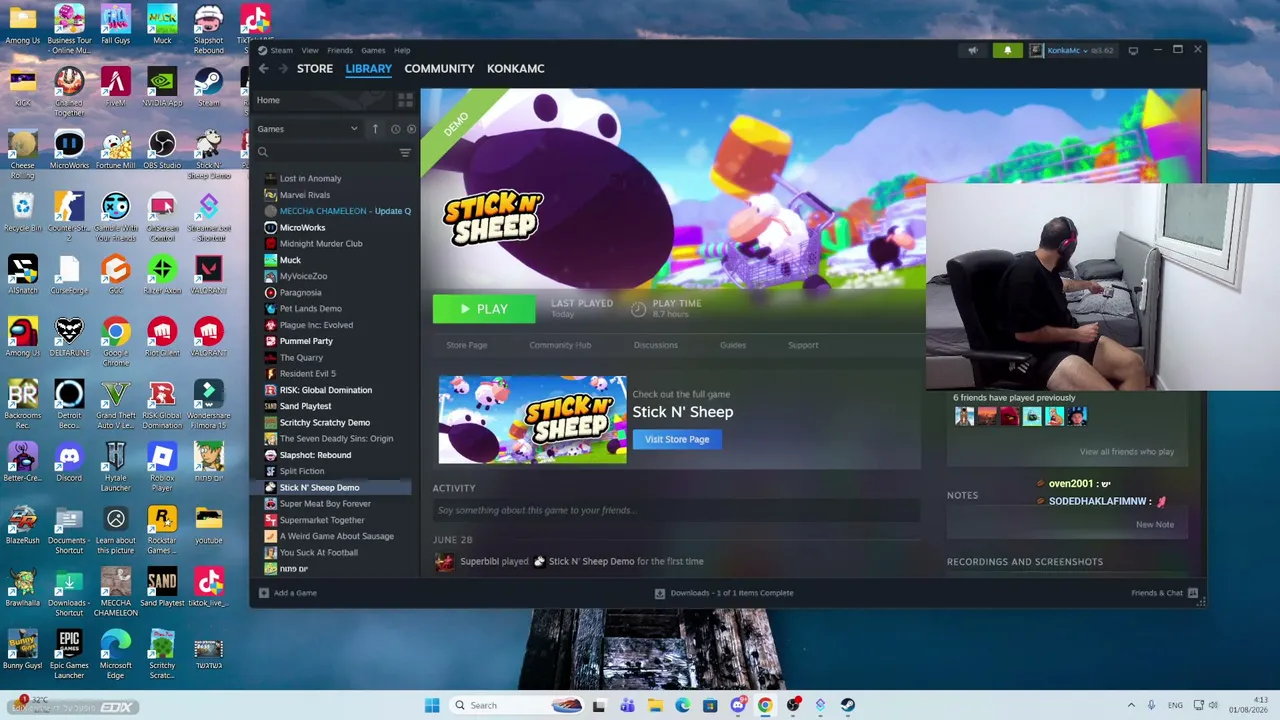Click View all friends who play
This screenshot has height=720, width=1280.
(1127, 452)
